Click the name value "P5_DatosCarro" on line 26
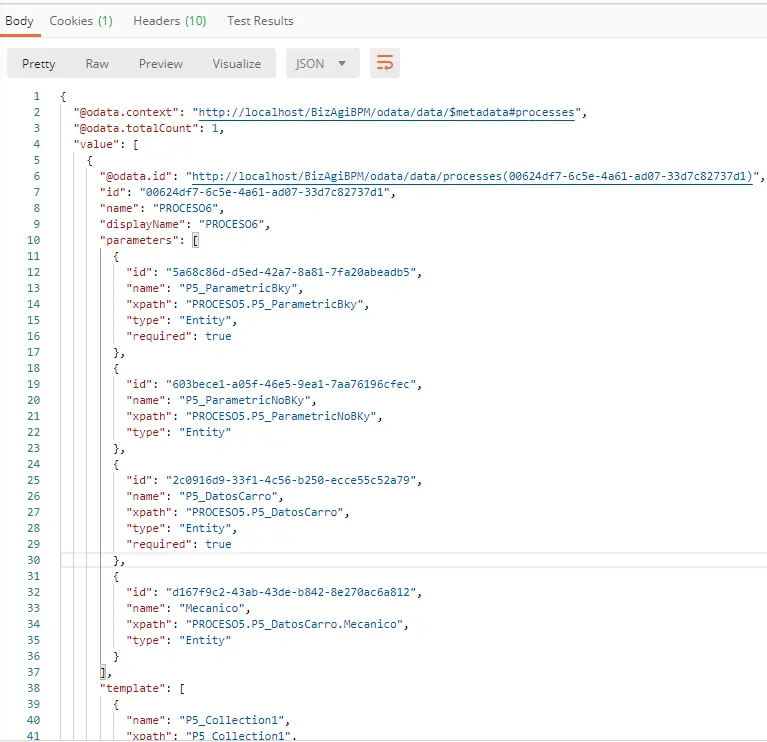767x742 pixels. pos(228,496)
